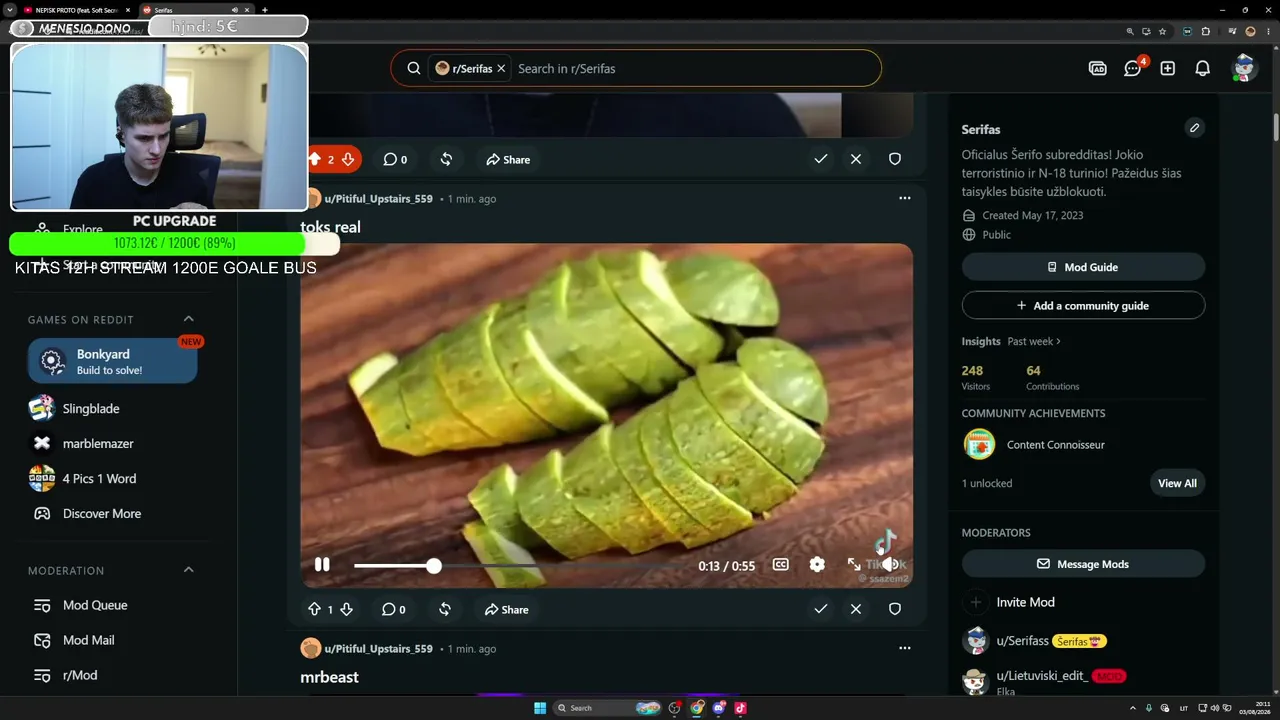Image resolution: width=1280 pixels, height=720 pixels.
Task: Remove the top post with X
Action: tap(856, 159)
